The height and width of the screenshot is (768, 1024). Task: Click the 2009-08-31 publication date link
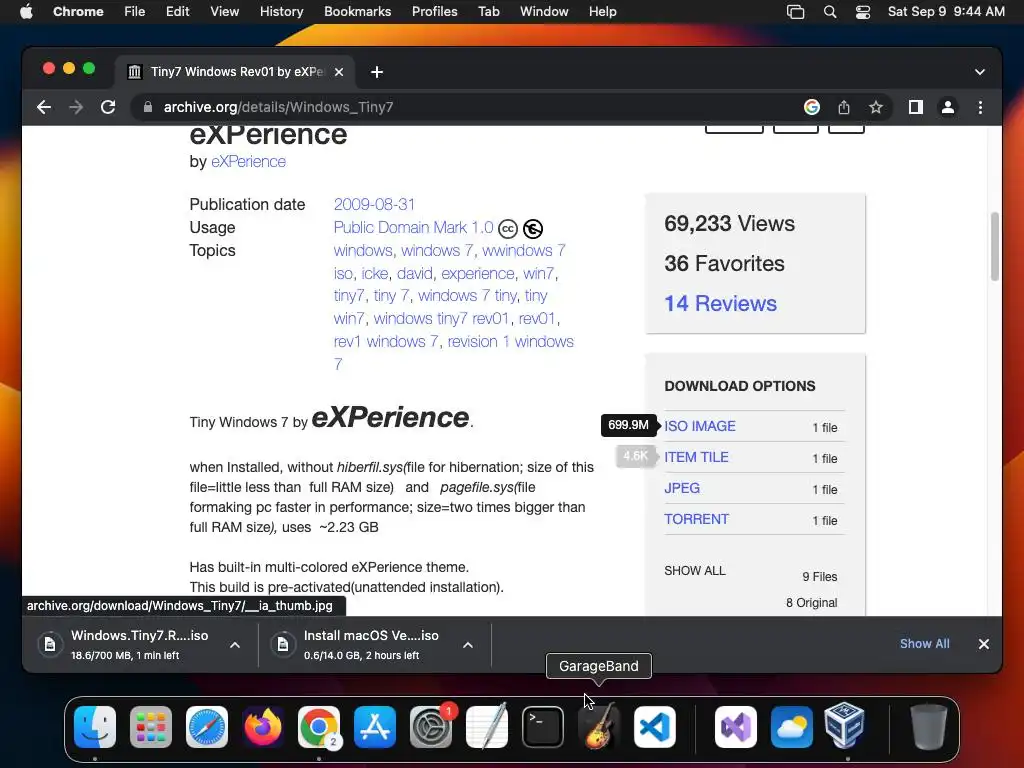pyautogui.click(x=374, y=204)
